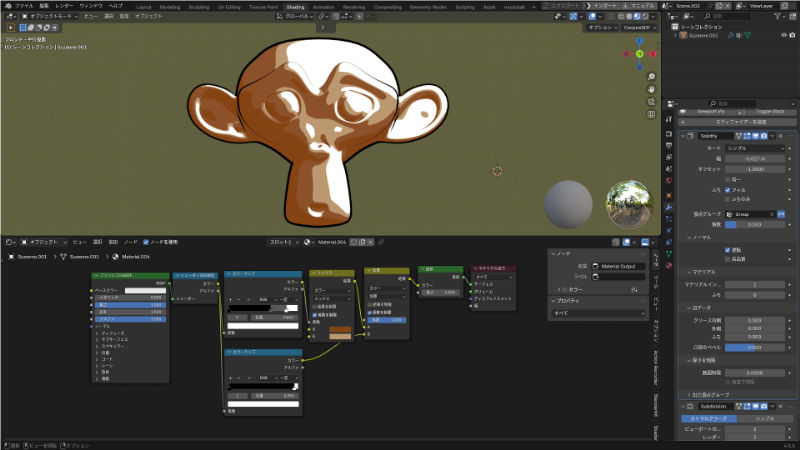Viewport: 800px width, 450px height.
Task: Collapse the ノーマル section in Solidify
Action: pyautogui.click(x=700, y=237)
